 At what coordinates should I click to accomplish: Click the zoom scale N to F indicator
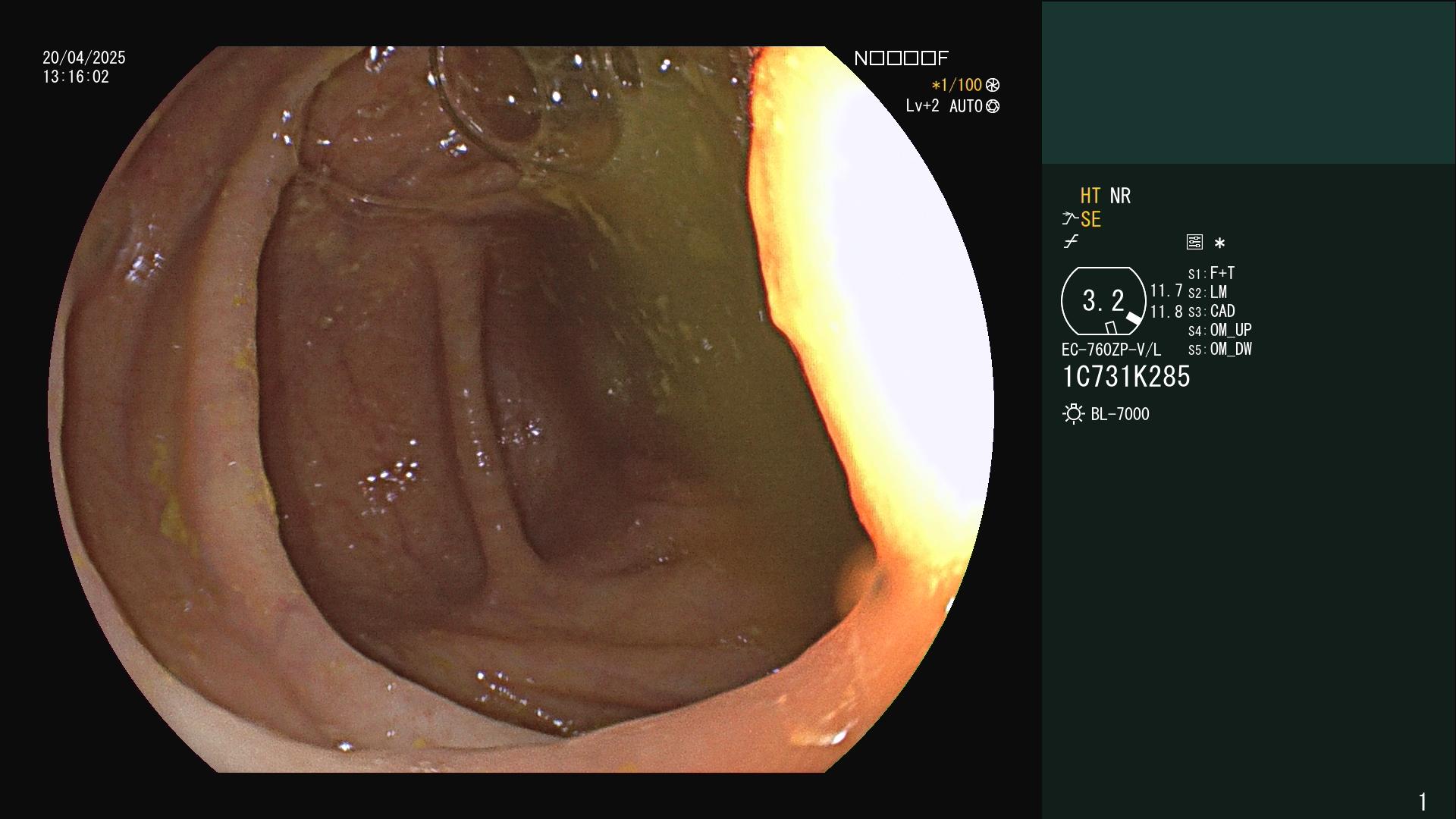click(x=901, y=58)
